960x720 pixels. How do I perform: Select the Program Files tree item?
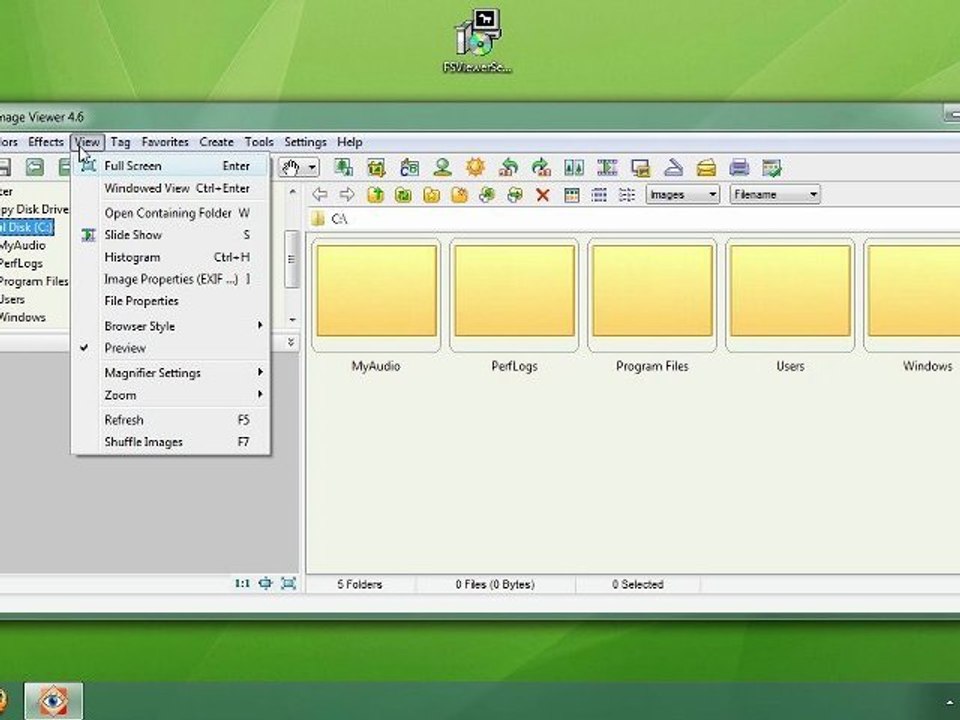tap(34, 282)
